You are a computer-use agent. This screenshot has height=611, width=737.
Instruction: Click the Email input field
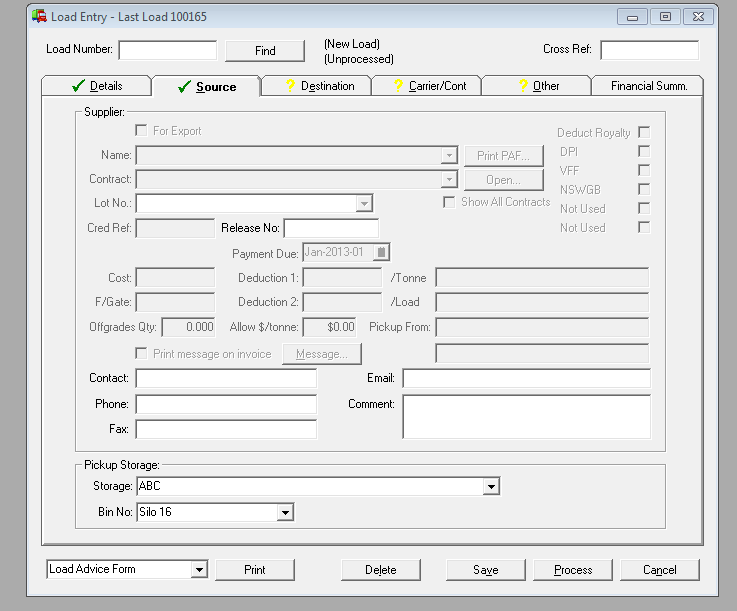coord(526,378)
